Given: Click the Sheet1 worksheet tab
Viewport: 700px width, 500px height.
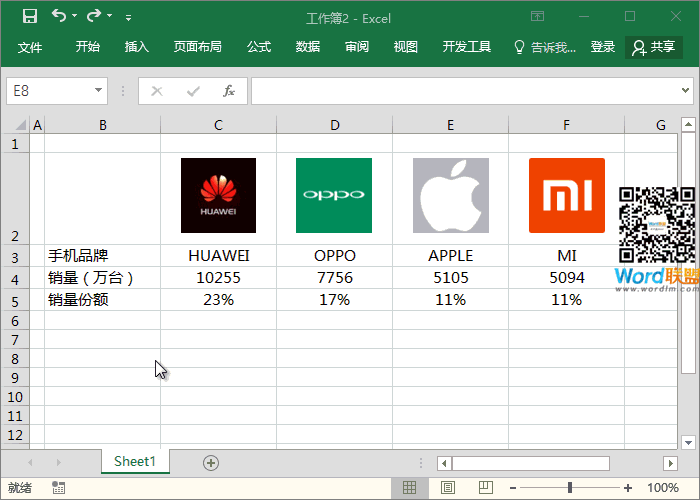Looking at the screenshot, I should pyautogui.click(x=135, y=461).
